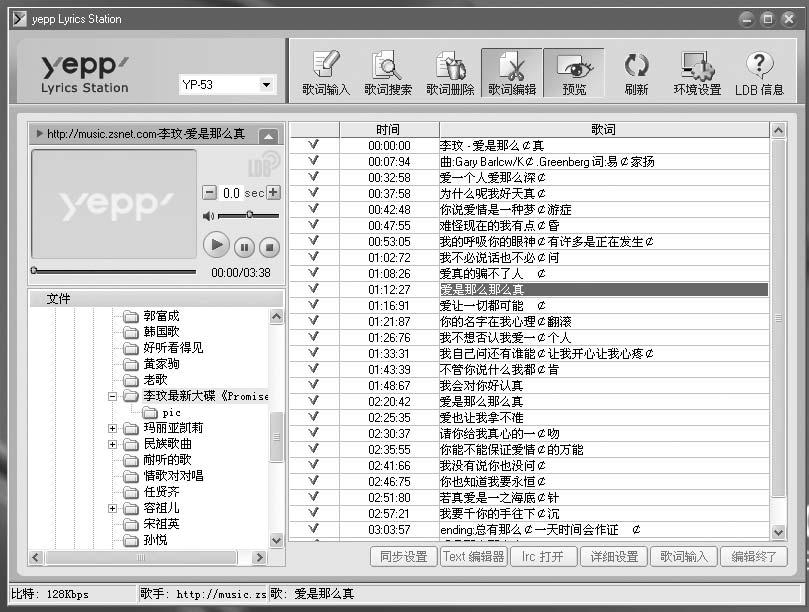Toggle checkmark for row 02:46:75

tap(313, 481)
